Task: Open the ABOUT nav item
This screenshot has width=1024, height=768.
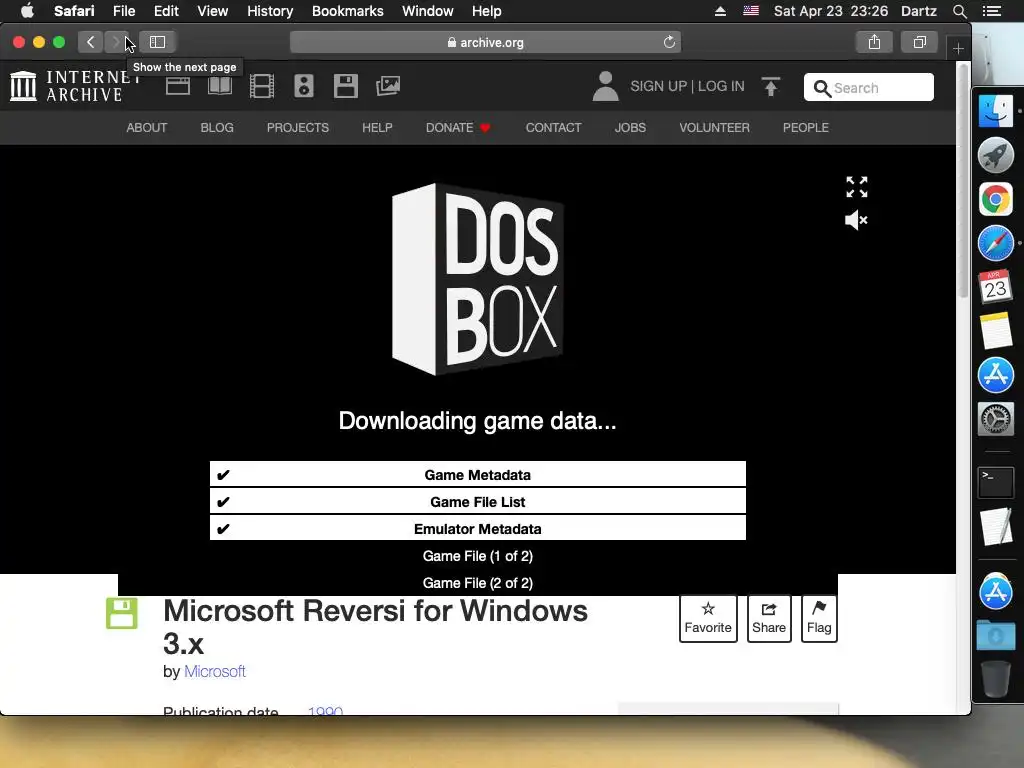Action: tap(146, 128)
